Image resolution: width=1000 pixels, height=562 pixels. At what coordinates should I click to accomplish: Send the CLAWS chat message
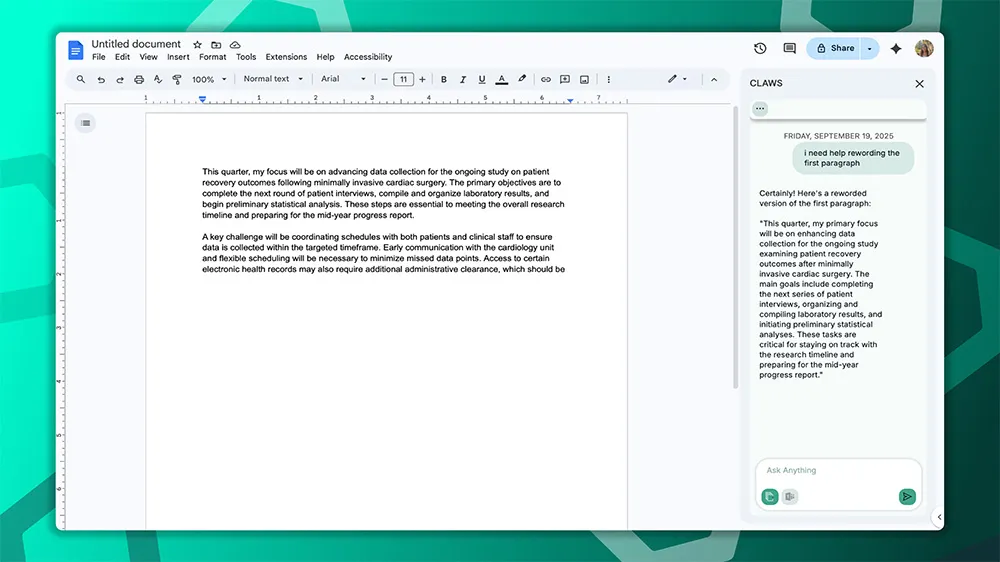(x=907, y=496)
